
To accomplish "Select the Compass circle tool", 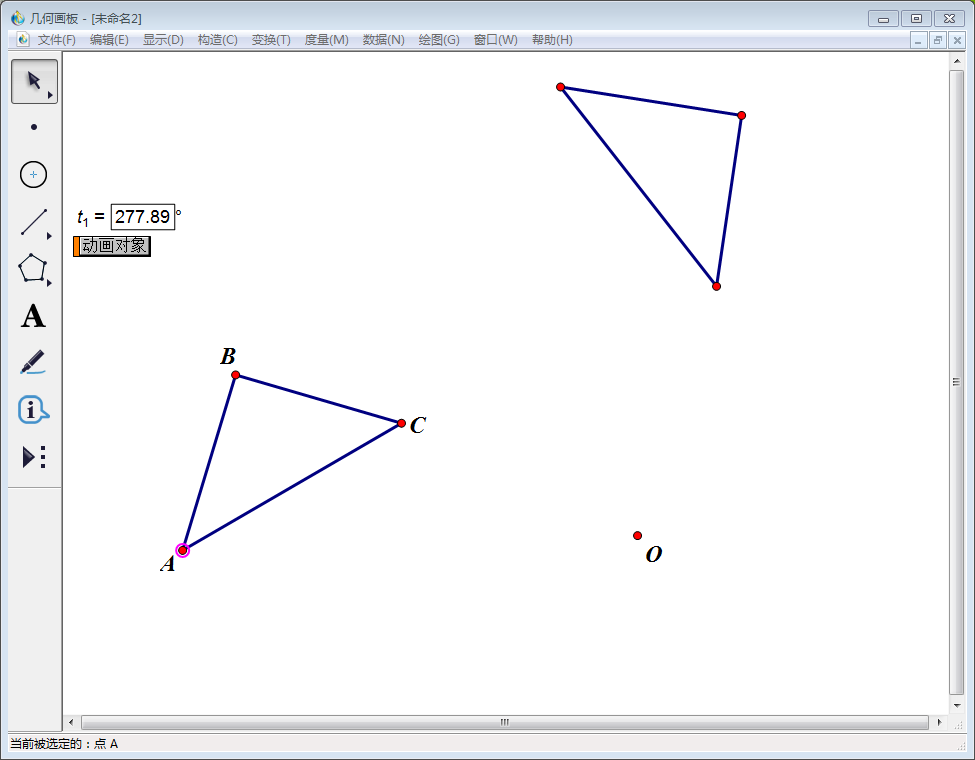I will click(34, 175).
